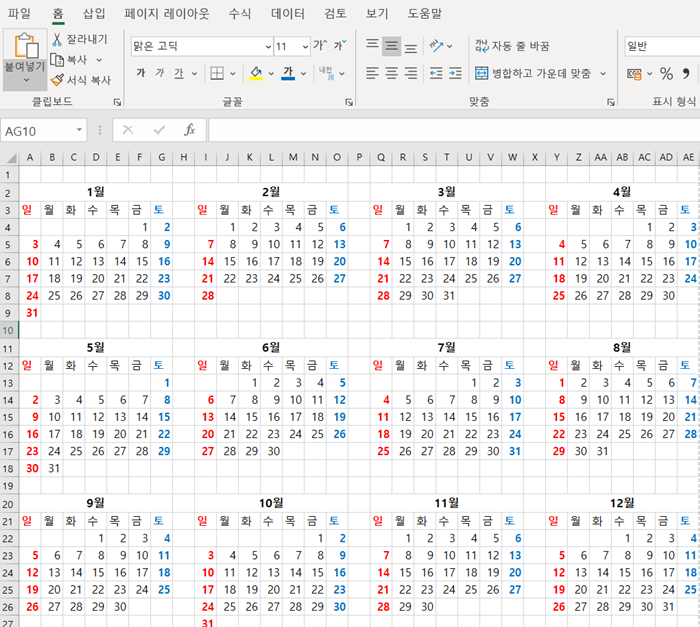The height and width of the screenshot is (627, 700).
Task: Apply the blue font color
Action: tap(288, 73)
